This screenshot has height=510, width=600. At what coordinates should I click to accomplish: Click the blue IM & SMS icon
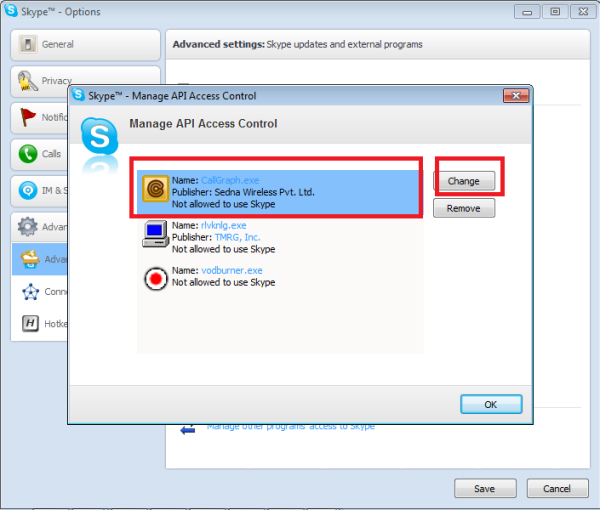point(28,190)
